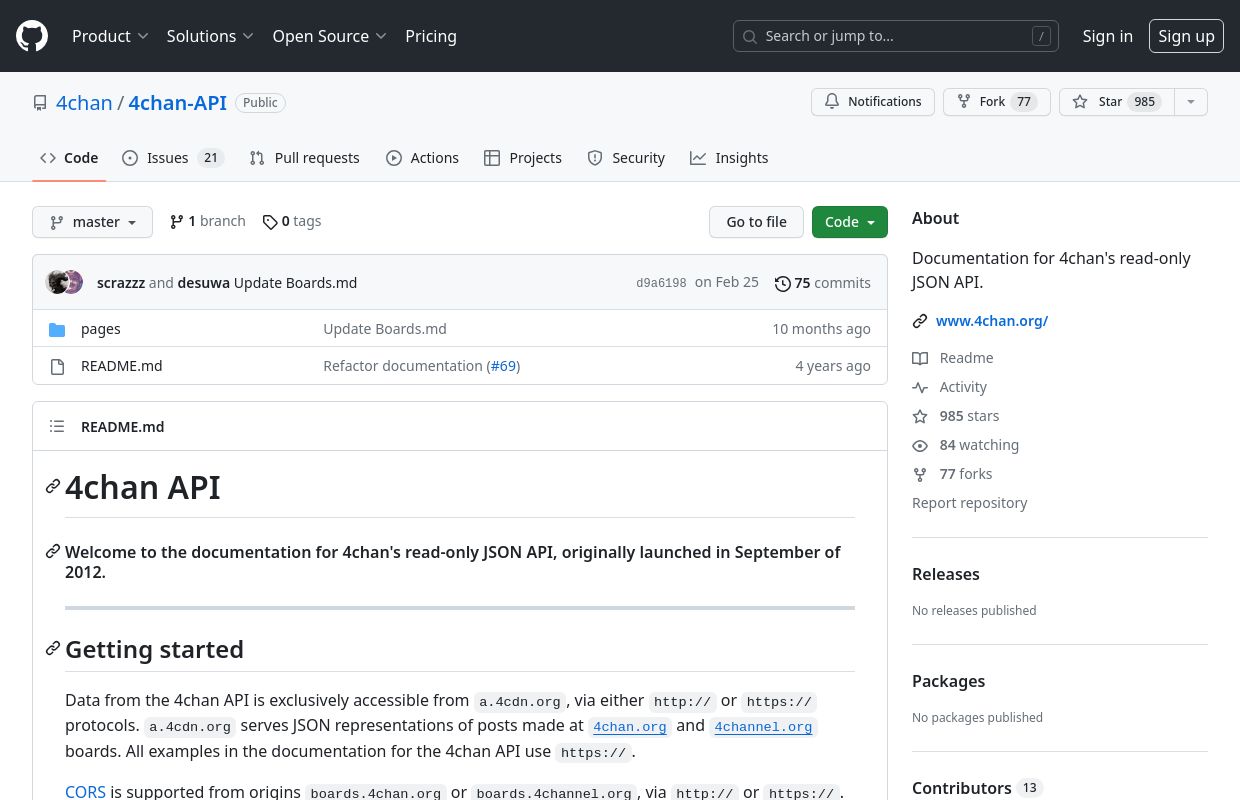This screenshot has width=1240, height=800.
Task: Switch to the Insights tab
Action: click(729, 158)
